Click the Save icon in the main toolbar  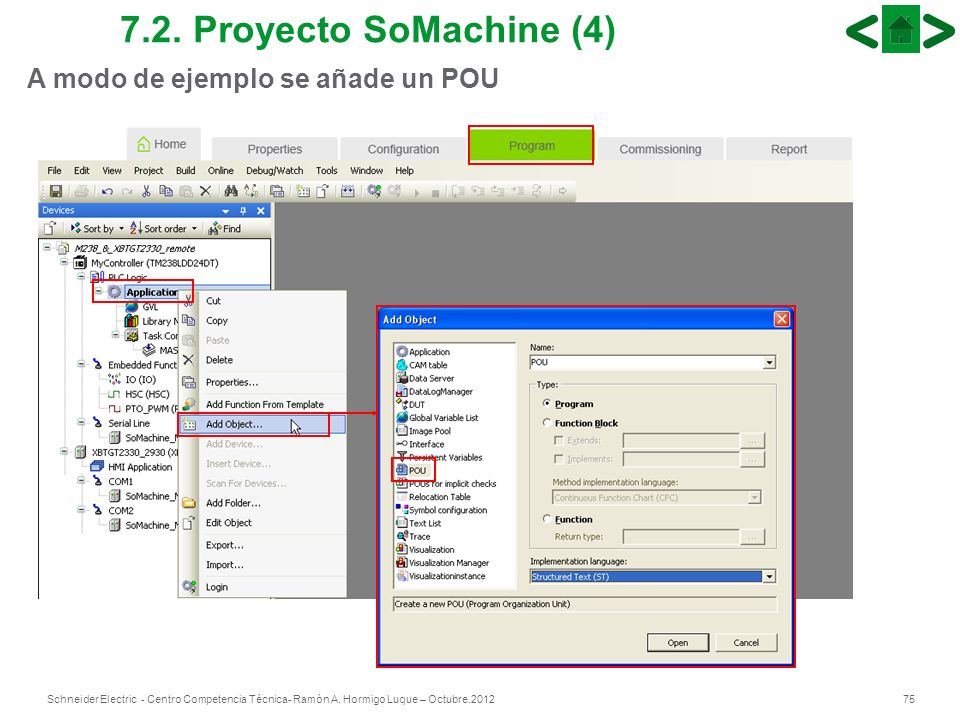tap(56, 191)
